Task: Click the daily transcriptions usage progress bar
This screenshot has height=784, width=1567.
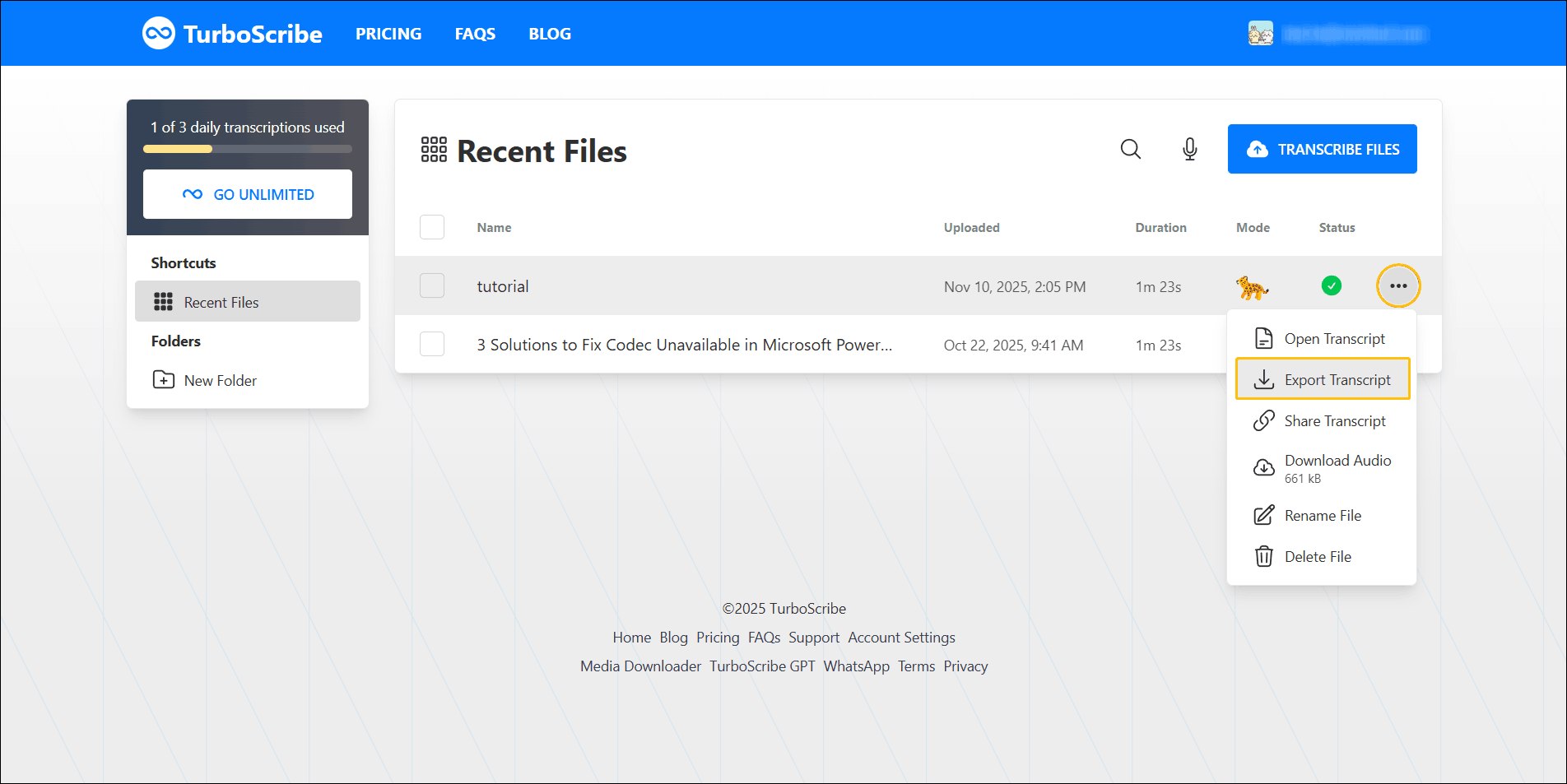Action: [247, 149]
